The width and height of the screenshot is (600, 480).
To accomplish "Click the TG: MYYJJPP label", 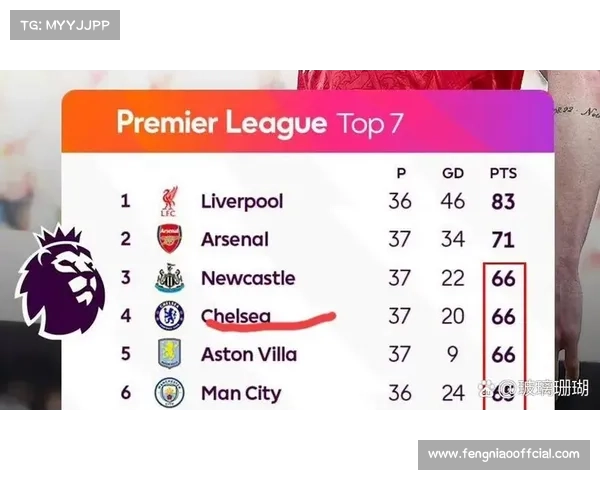I will click(x=64, y=24).
